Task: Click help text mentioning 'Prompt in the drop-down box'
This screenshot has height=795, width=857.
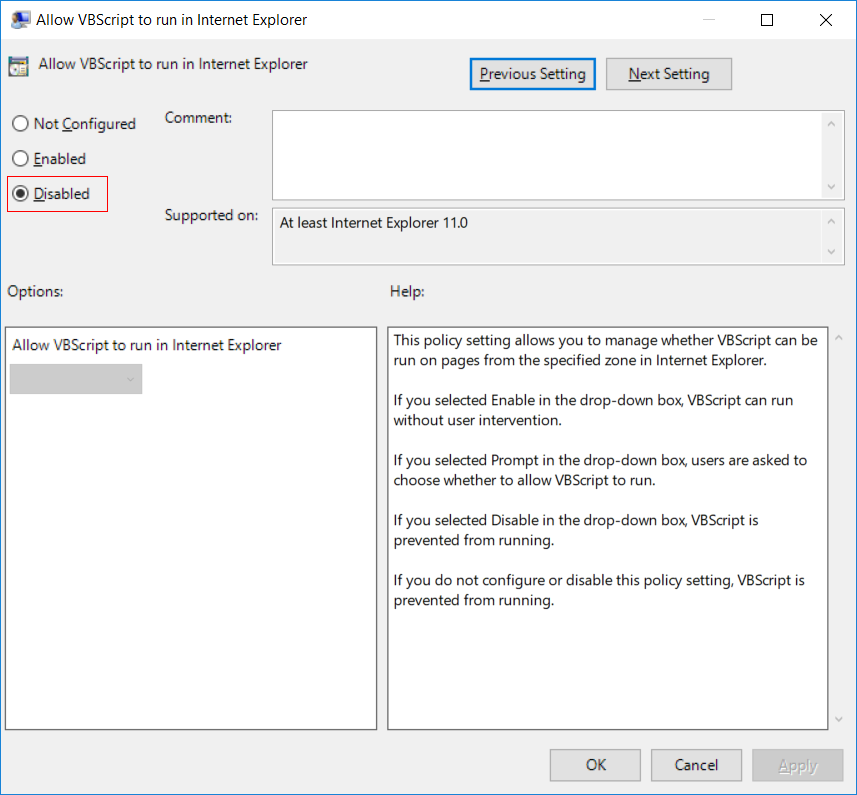Action: pyautogui.click(x=600, y=470)
